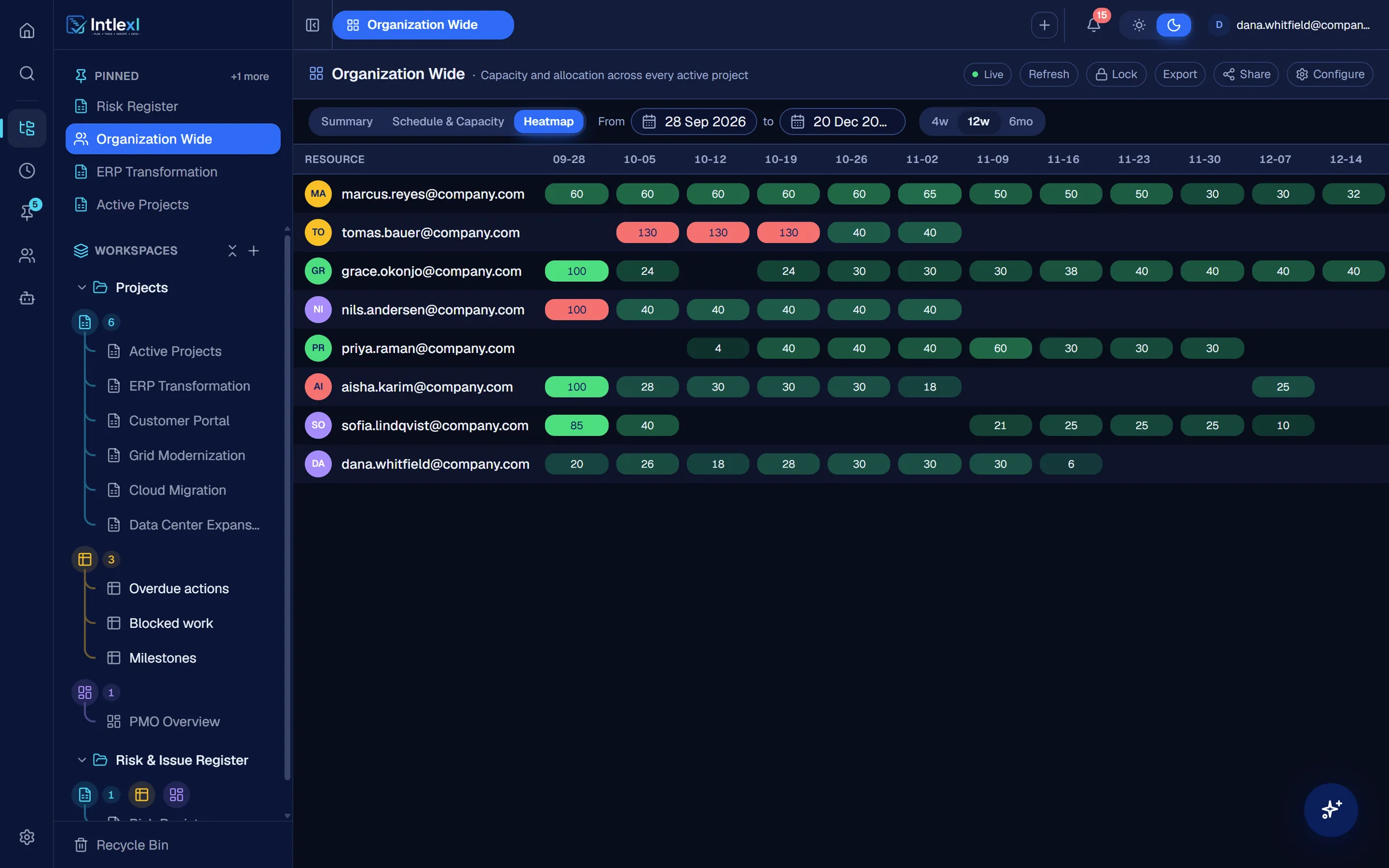Click the sparkle AI assistant floating button
This screenshot has height=868, width=1389.
click(1331, 809)
